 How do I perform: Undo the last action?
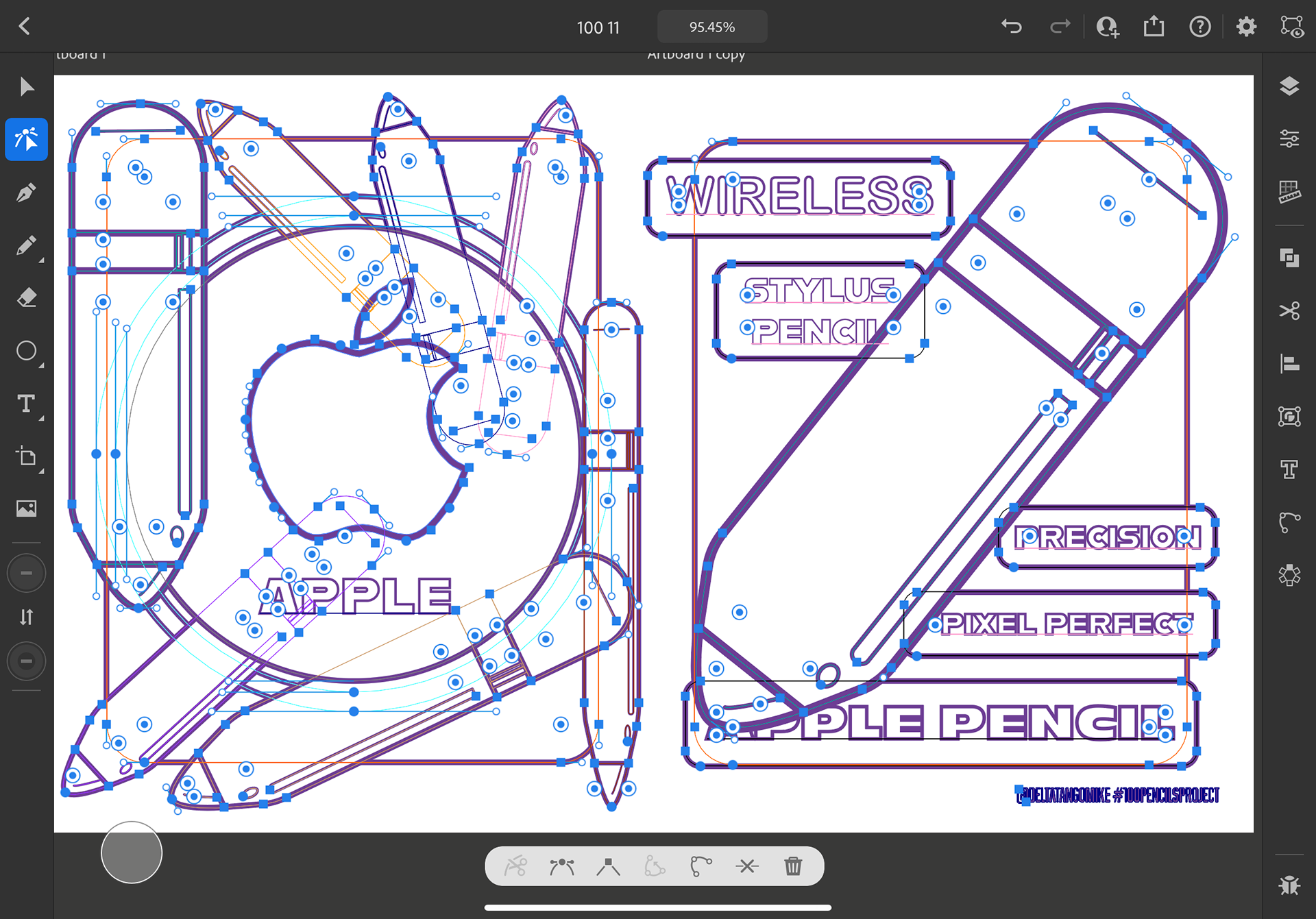(x=1011, y=27)
